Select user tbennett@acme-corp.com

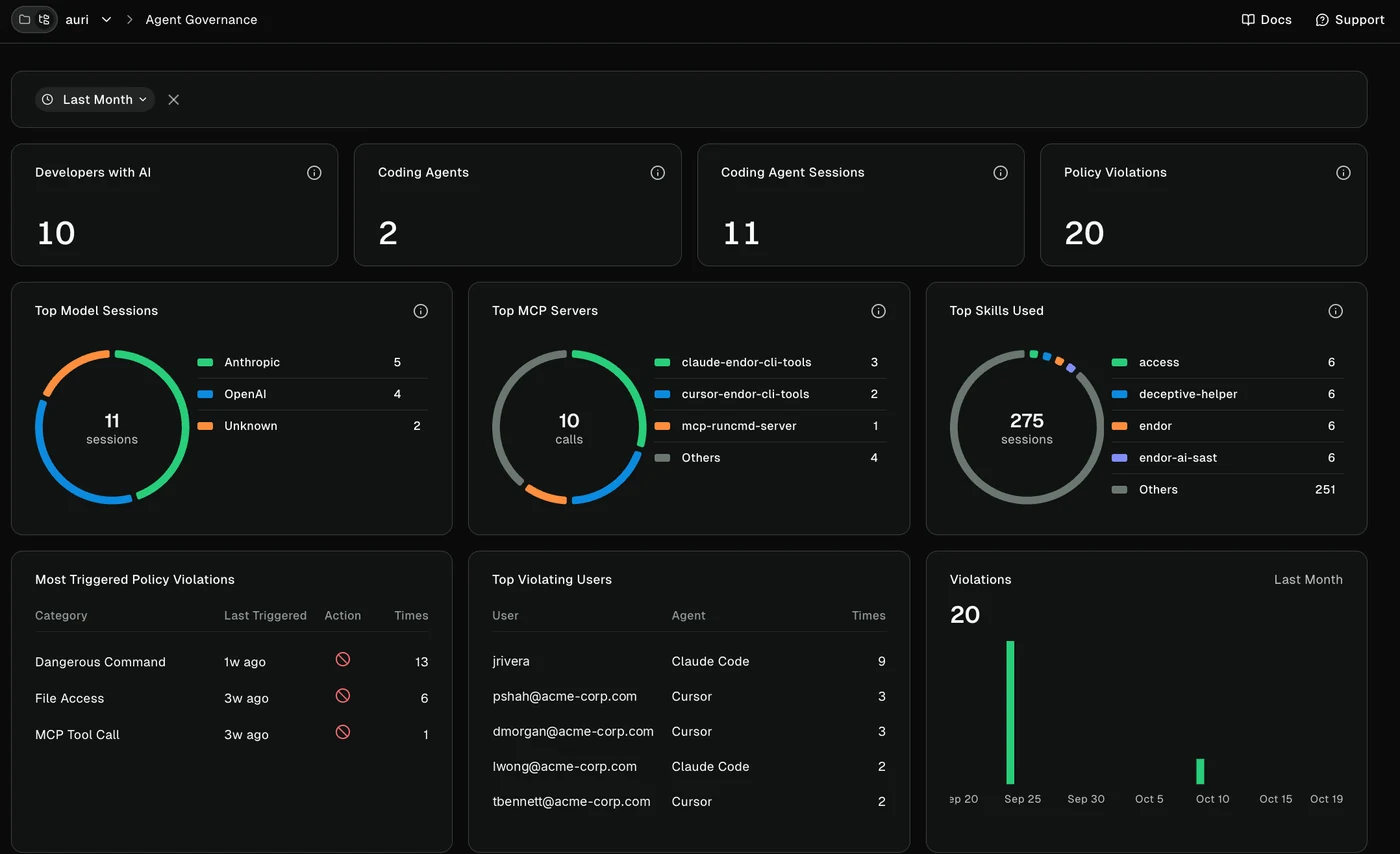[x=571, y=801]
